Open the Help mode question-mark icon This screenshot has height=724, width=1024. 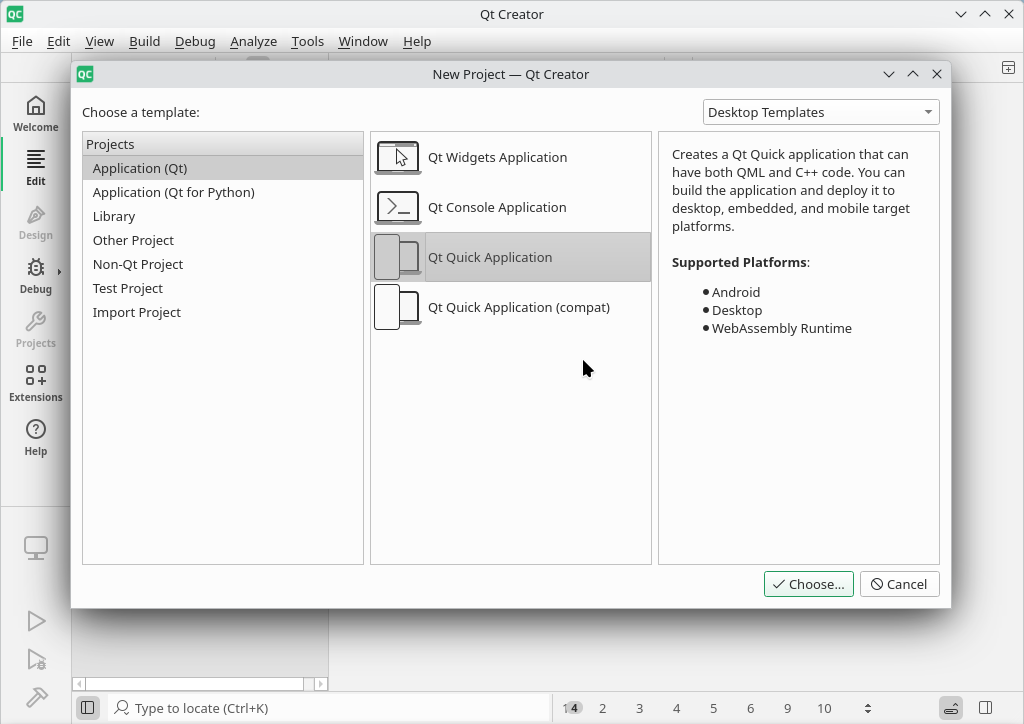[x=35, y=439]
